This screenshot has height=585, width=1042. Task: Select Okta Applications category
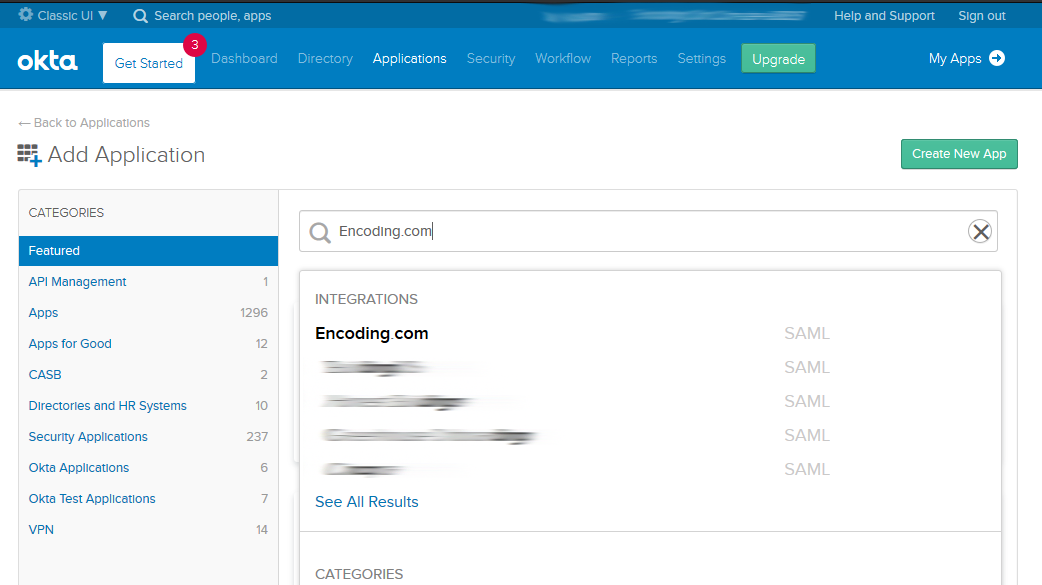[x=78, y=468]
